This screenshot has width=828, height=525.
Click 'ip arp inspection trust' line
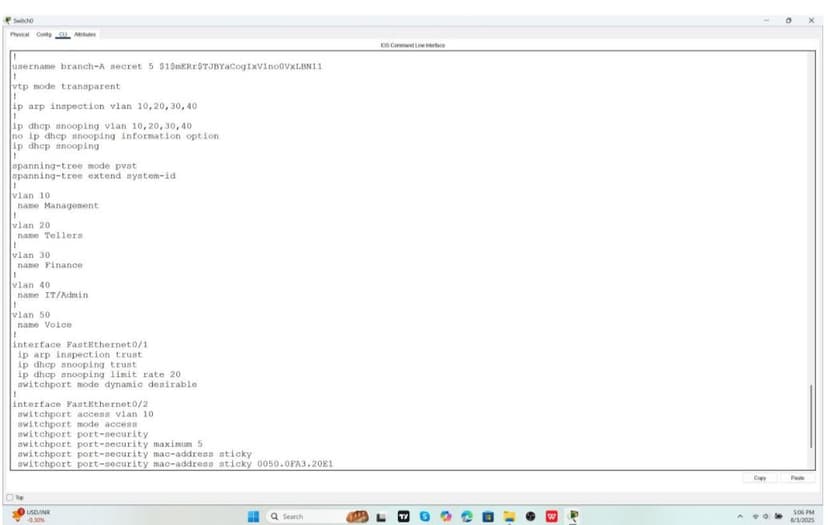80,355
